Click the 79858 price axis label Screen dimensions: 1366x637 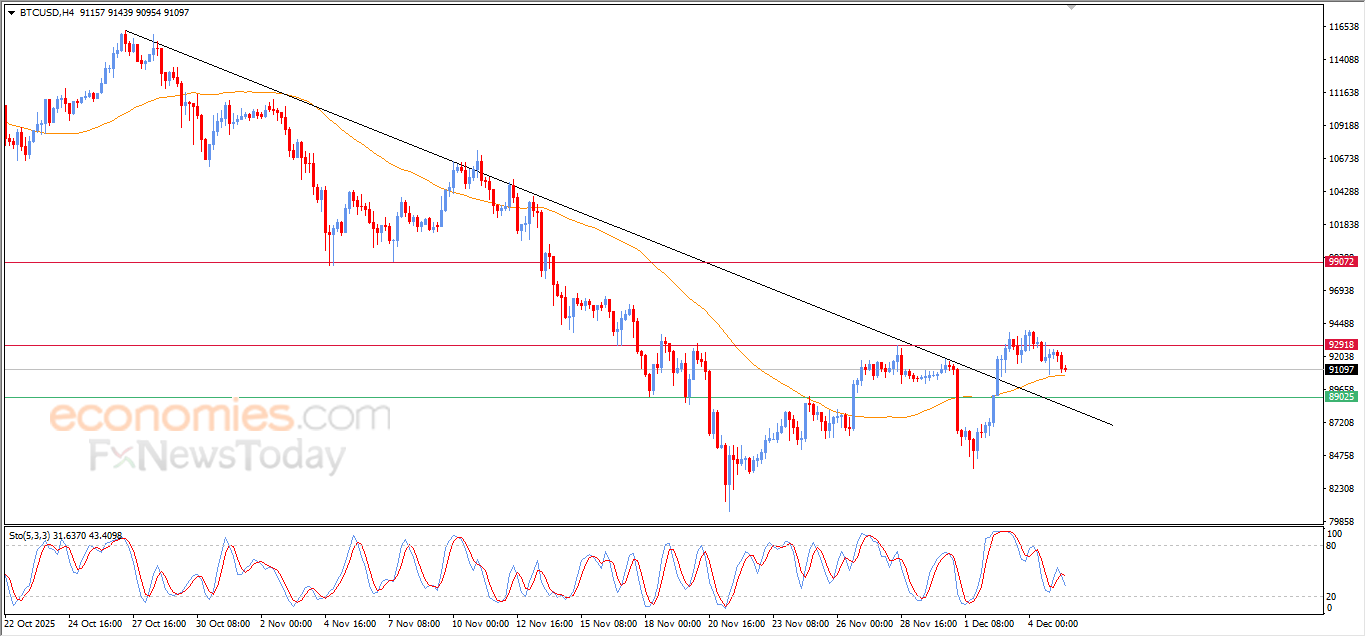(1342, 521)
